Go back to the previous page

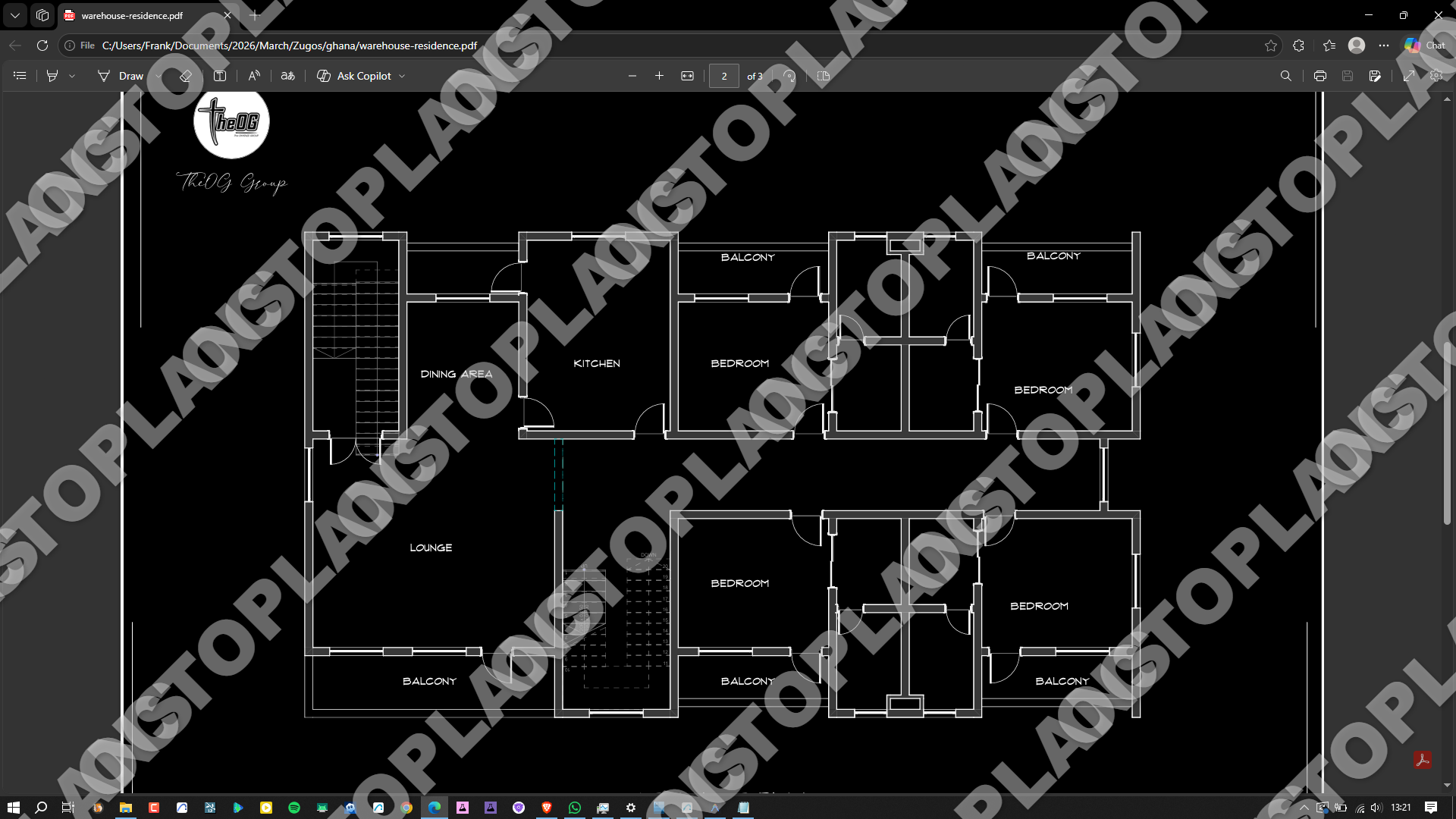15,45
